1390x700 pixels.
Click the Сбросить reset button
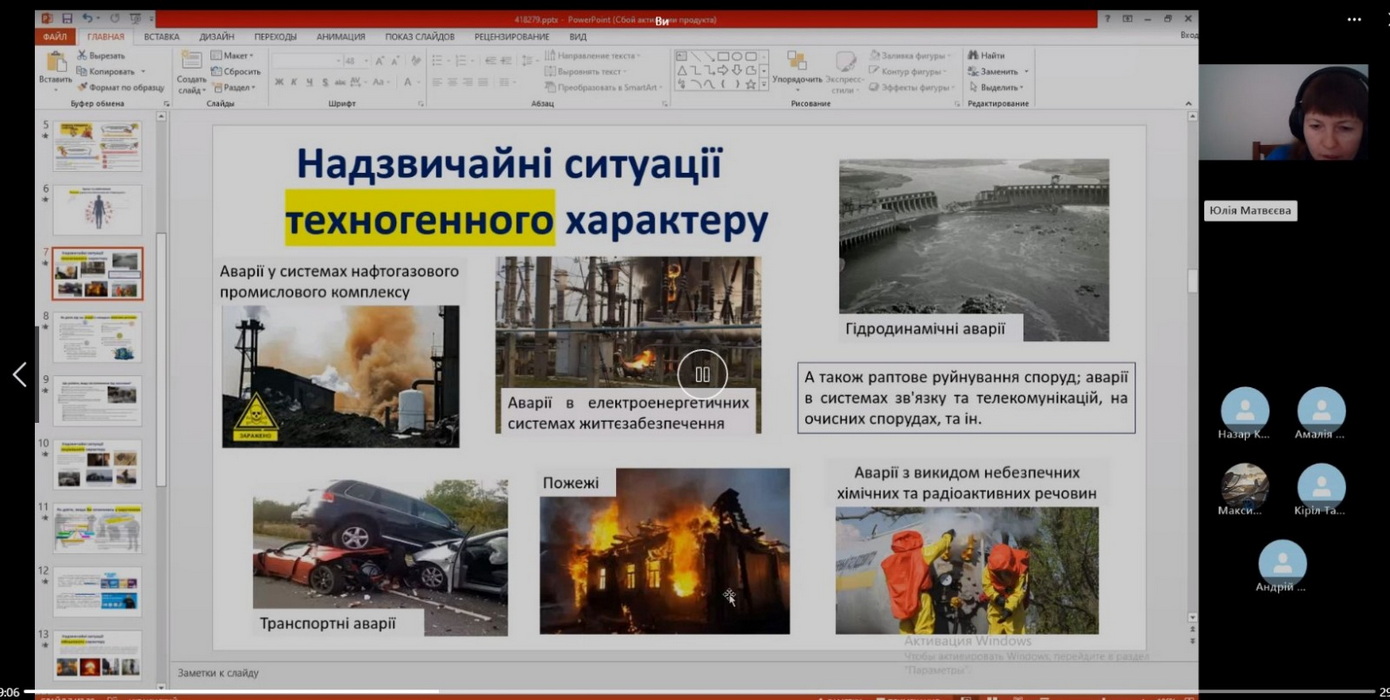click(236, 72)
